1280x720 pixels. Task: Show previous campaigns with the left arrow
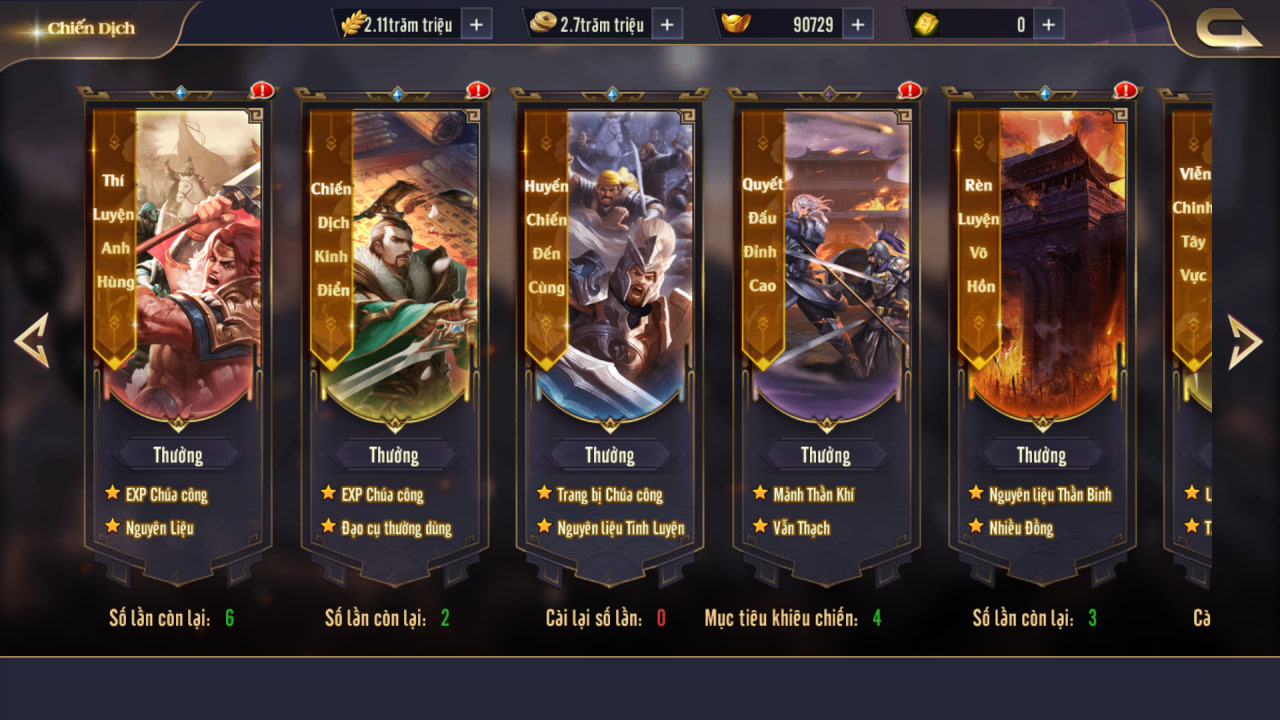[31, 341]
